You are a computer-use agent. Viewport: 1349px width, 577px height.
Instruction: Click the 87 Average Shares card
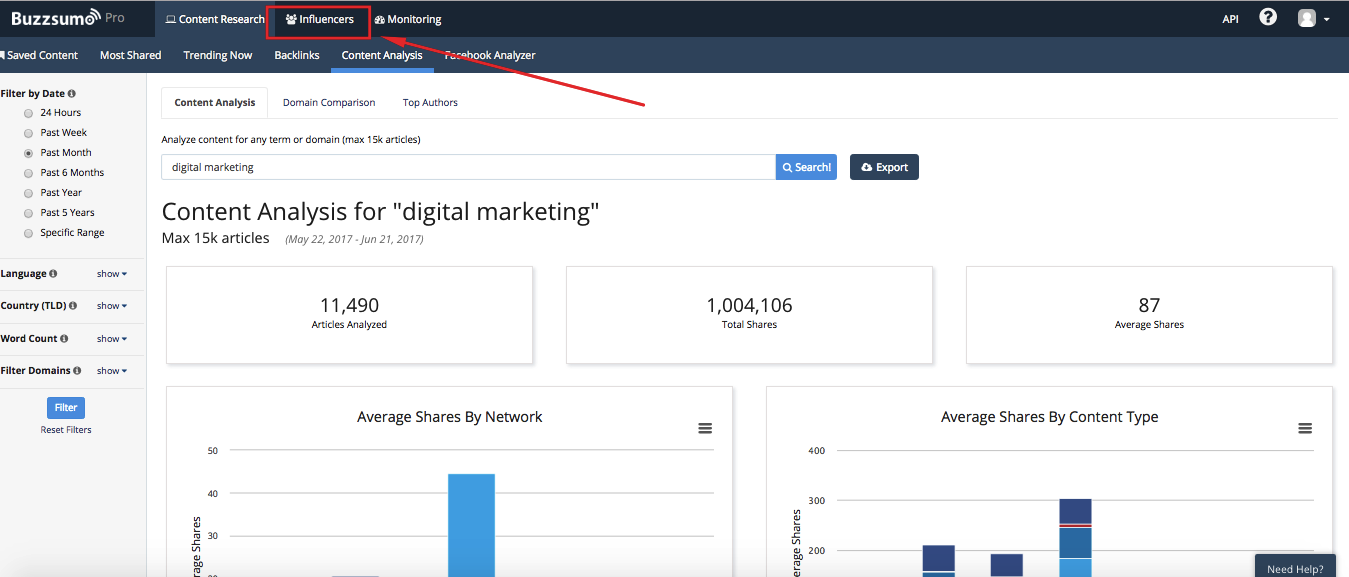click(1149, 314)
